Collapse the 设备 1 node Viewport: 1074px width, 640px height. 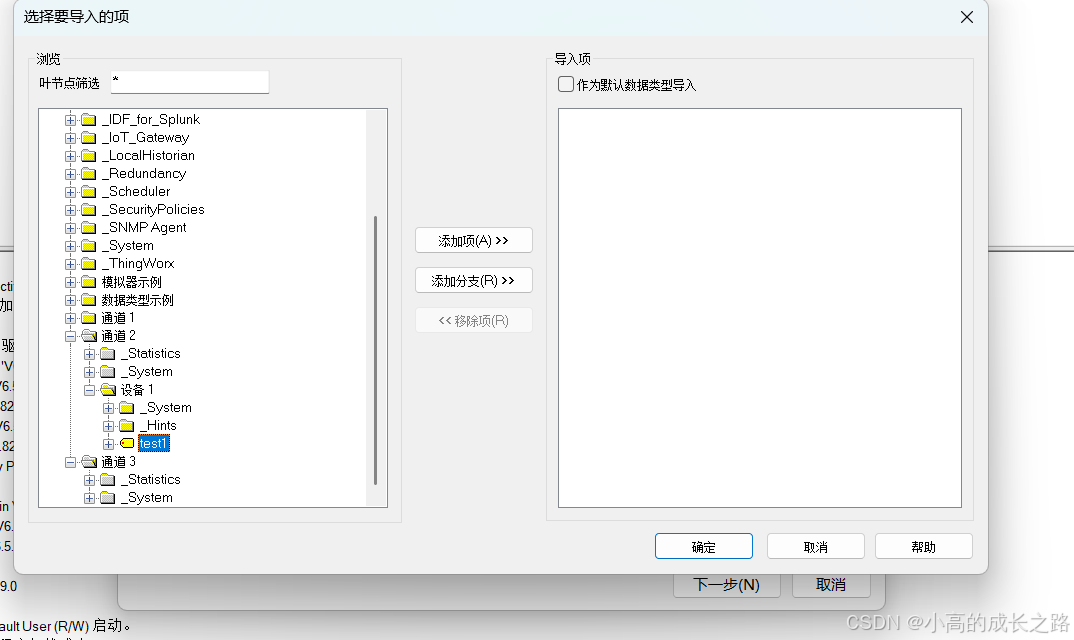pos(90,390)
